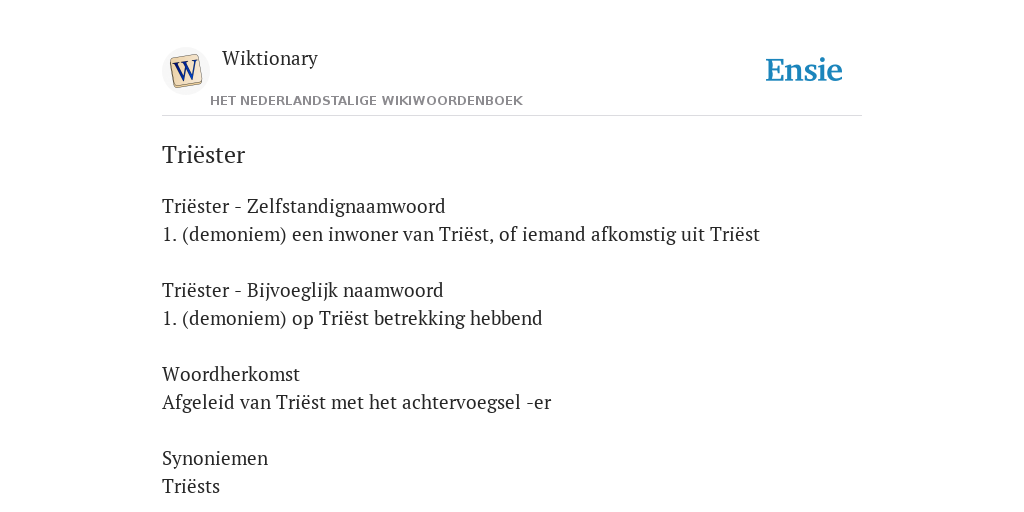Click the Wiktionary source title
1024x512 pixels.
tap(270, 58)
